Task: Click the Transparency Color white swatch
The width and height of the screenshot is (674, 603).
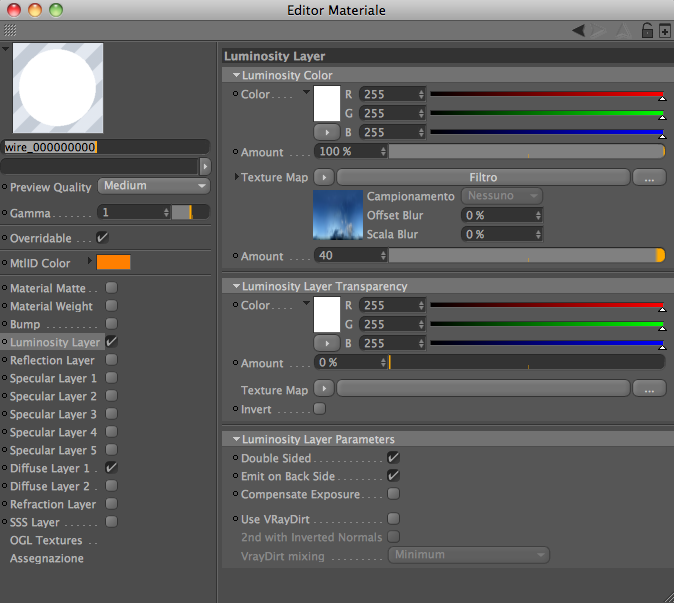Action: click(x=327, y=315)
